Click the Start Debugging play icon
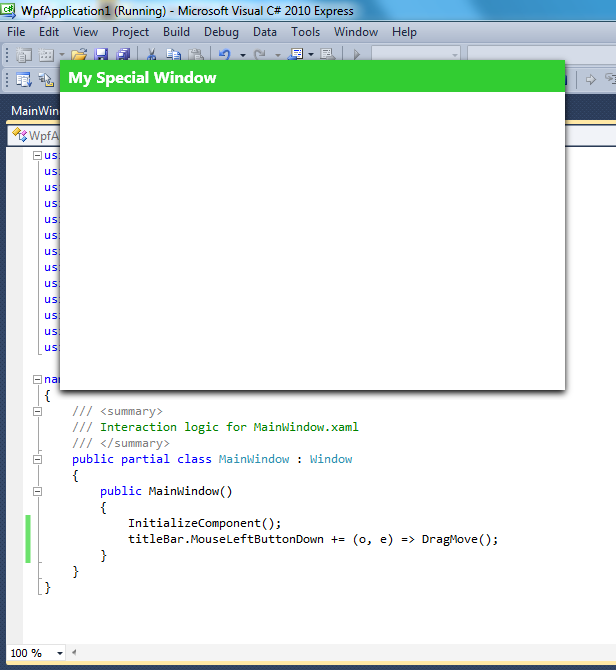This screenshot has width=616, height=670. 357,54
